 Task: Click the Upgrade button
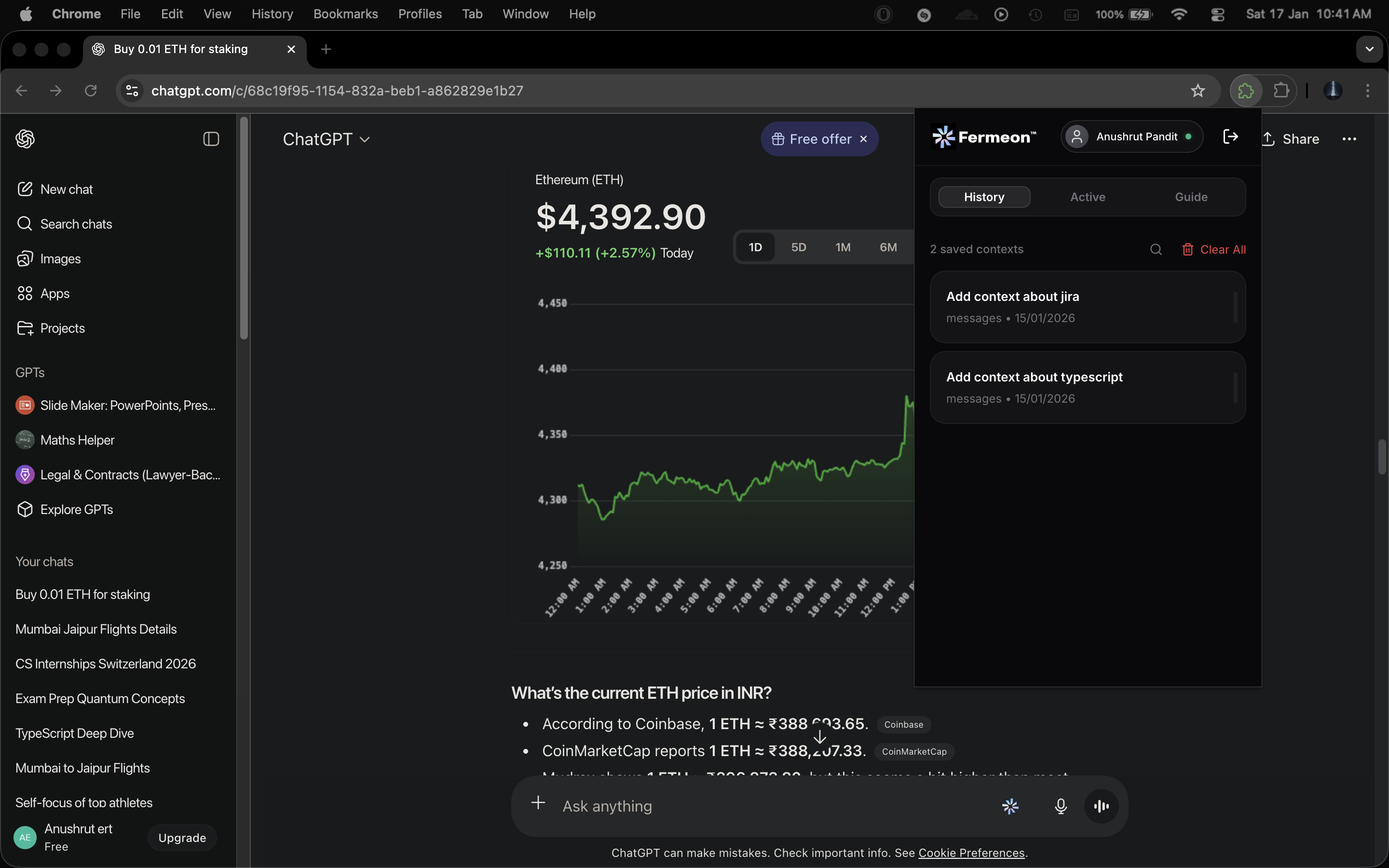click(x=181, y=838)
